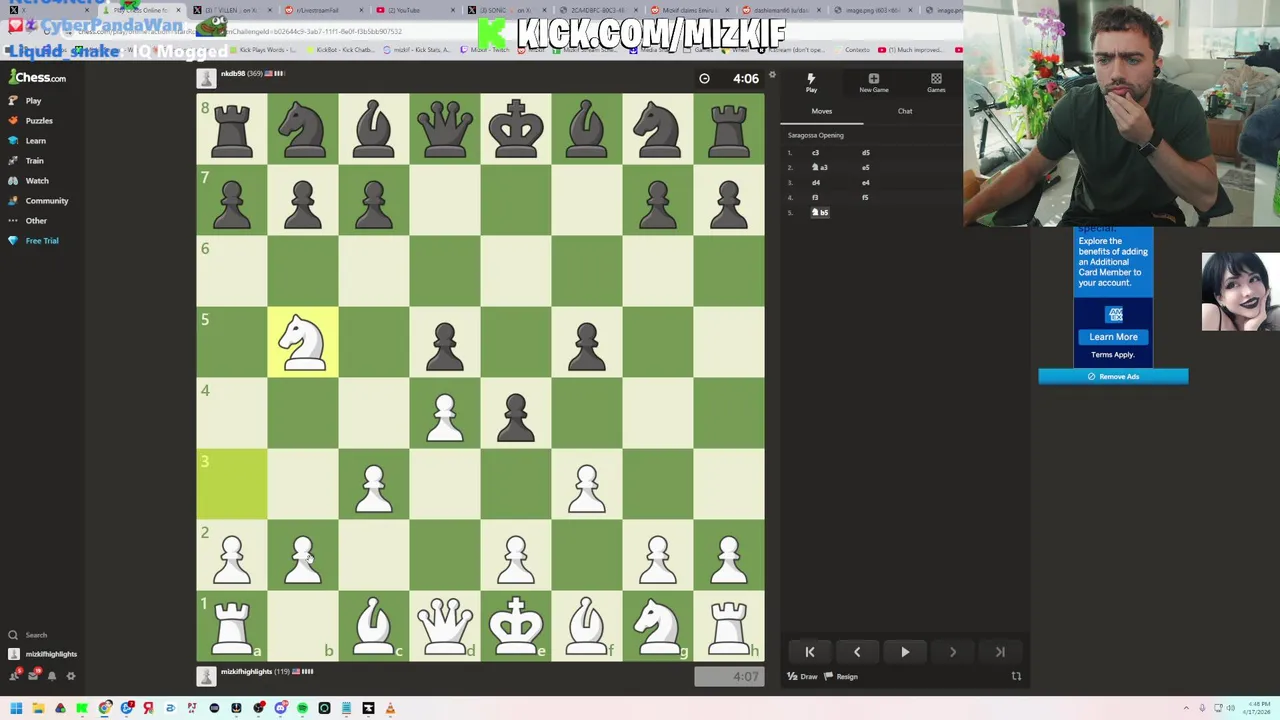Viewport: 1280px width, 720px height.
Task: Open the green Kick icon in the taskbar
Action: [82, 708]
